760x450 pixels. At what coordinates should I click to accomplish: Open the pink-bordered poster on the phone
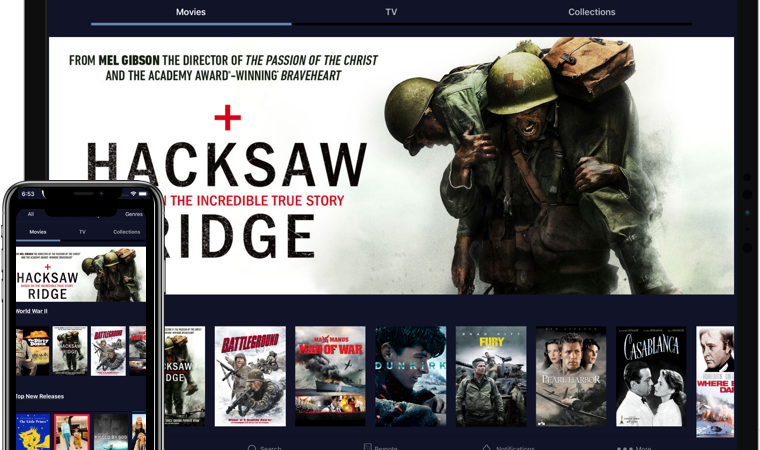click(72, 432)
